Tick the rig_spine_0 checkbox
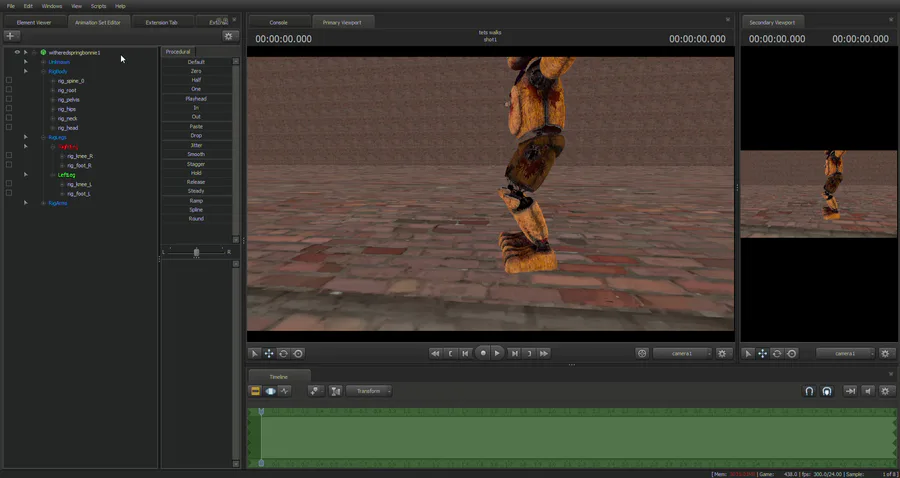 tap(9, 80)
